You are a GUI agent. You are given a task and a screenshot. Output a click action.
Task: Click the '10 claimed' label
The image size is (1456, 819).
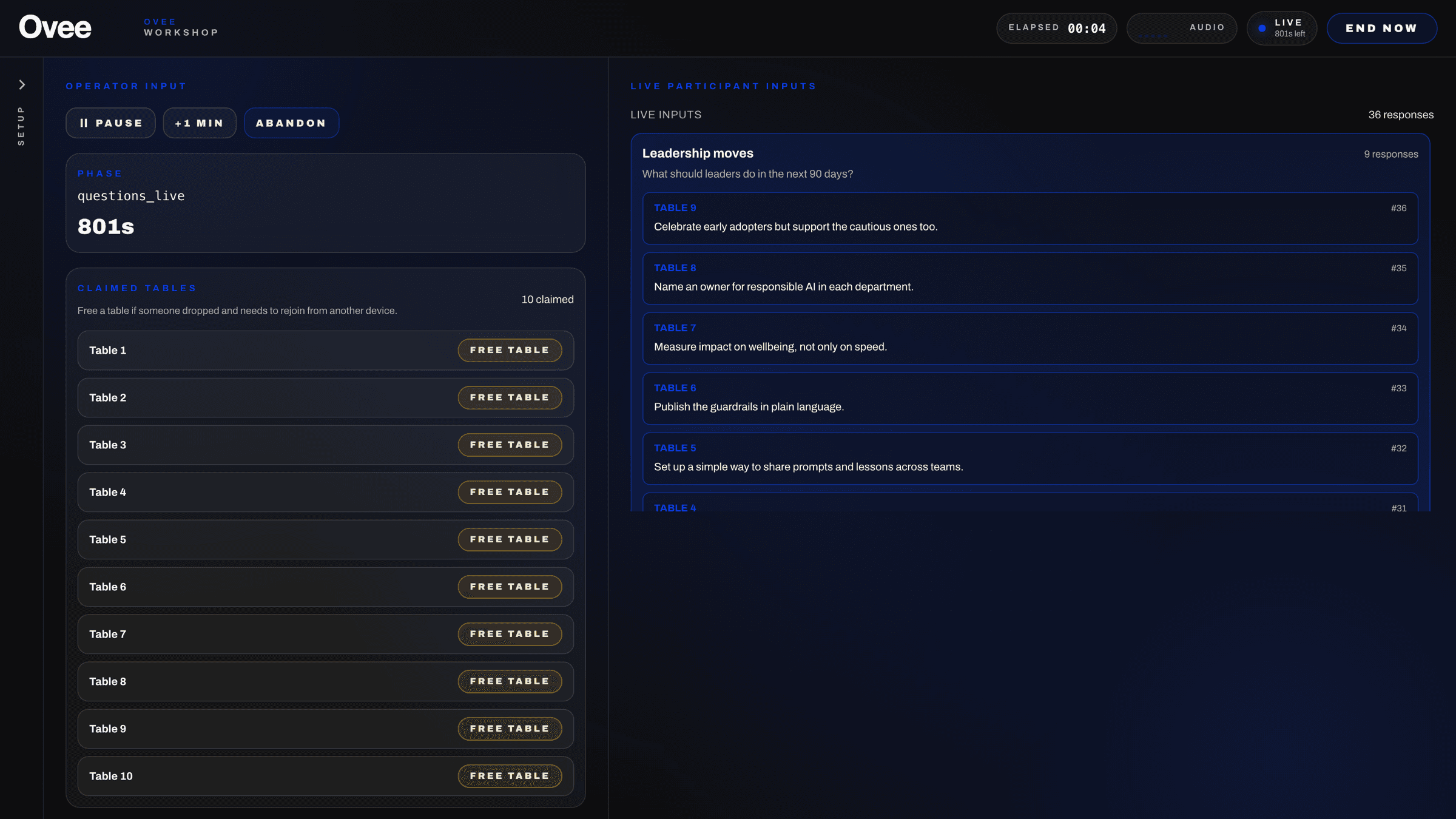click(x=547, y=300)
